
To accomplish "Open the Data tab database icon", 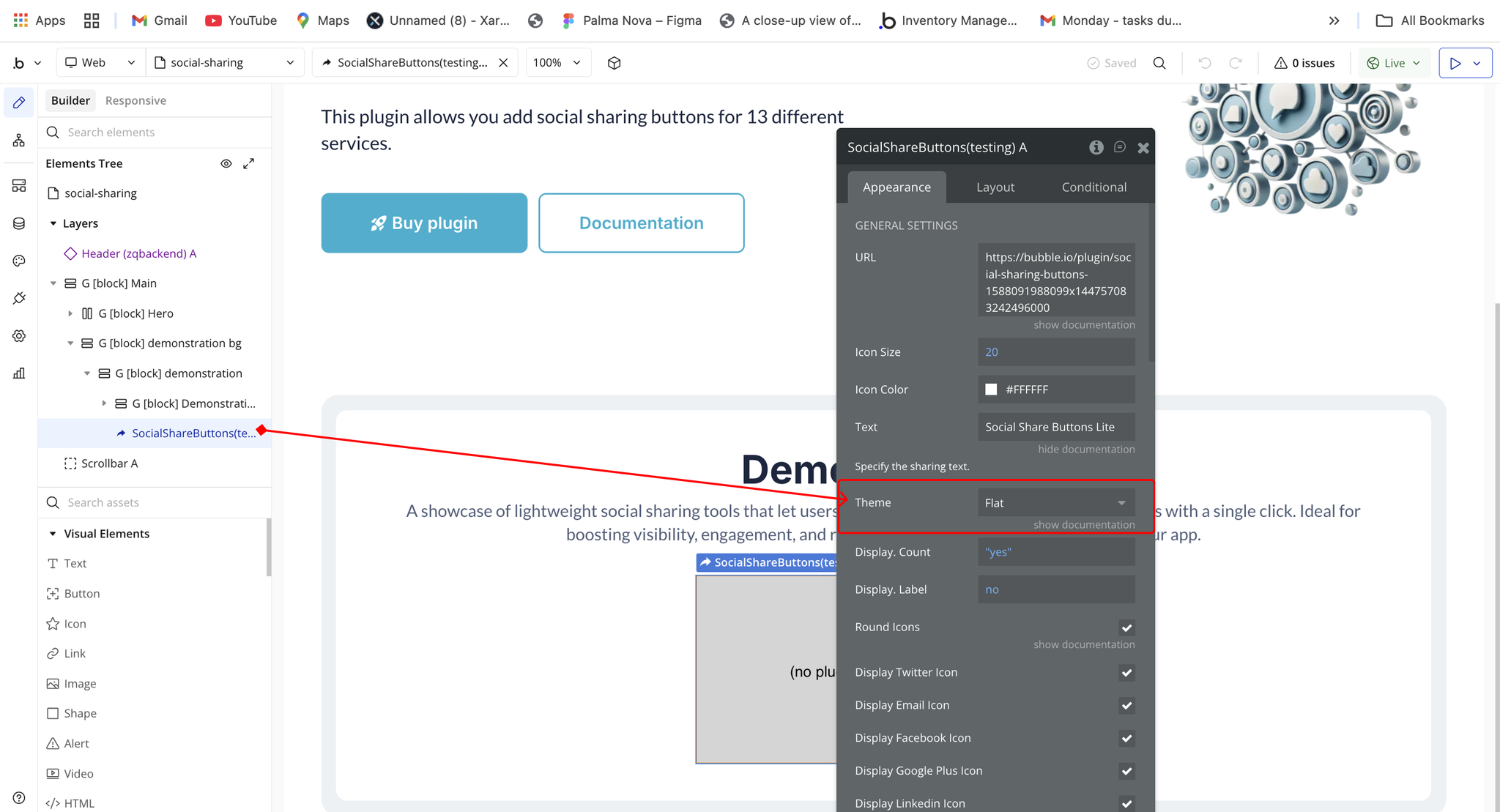I will [19, 223].
